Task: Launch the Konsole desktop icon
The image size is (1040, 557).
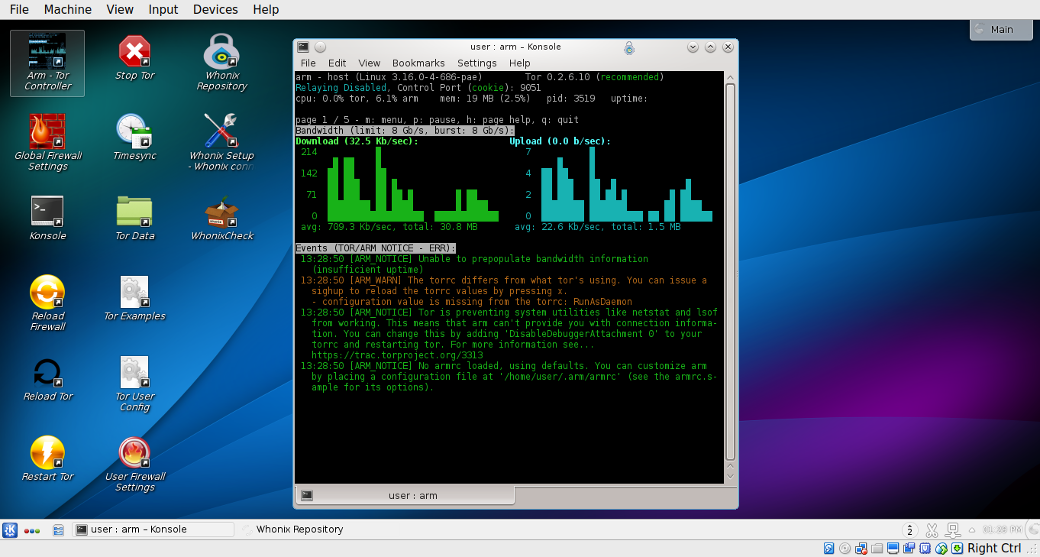Action: coord(47,218)
